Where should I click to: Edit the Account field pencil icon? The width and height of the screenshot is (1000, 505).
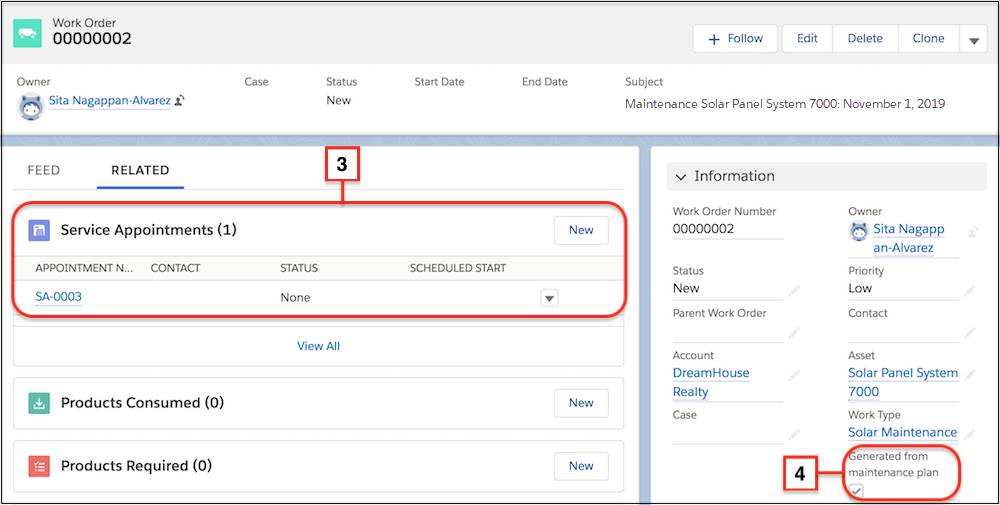[794, 375]
